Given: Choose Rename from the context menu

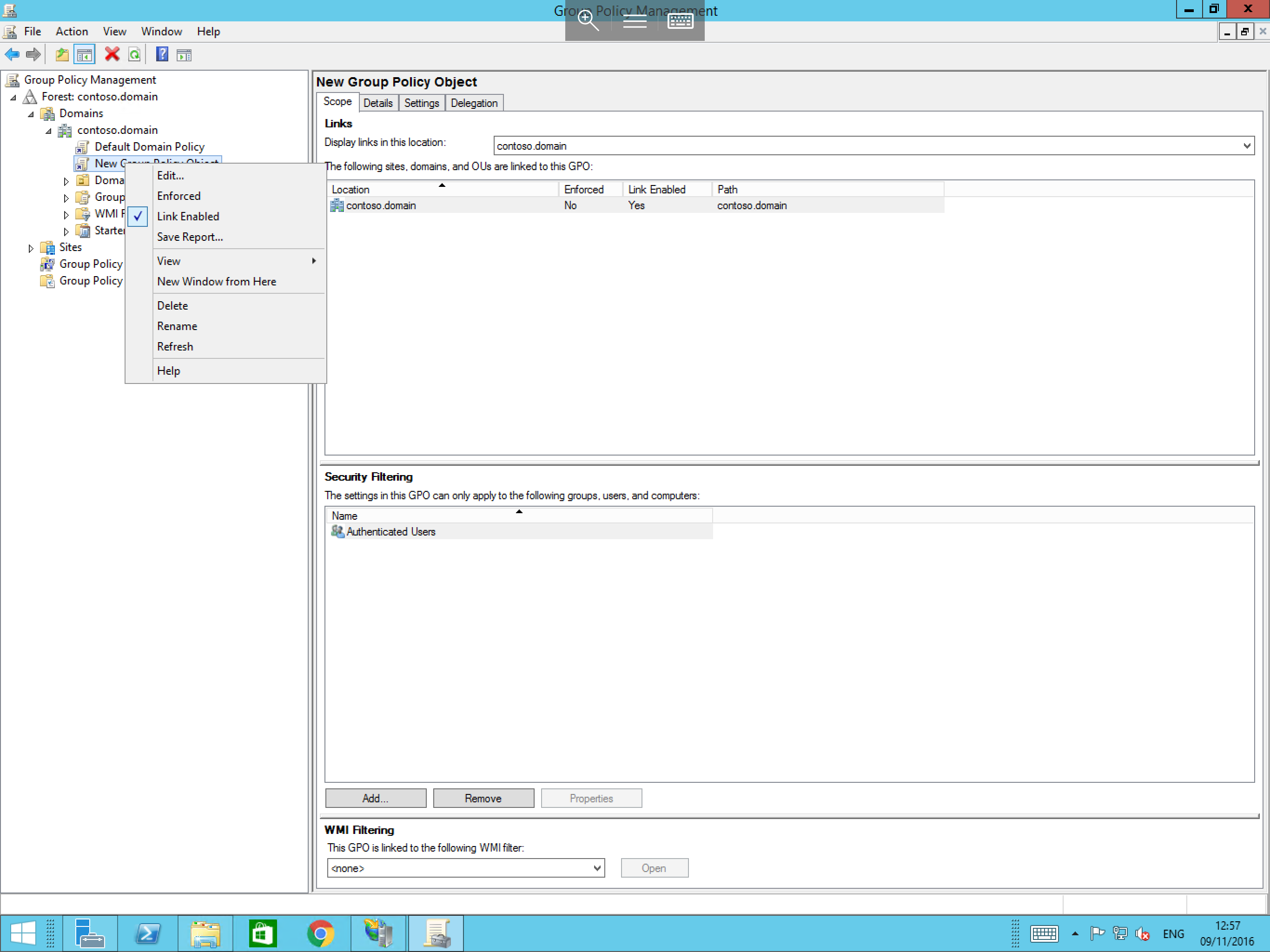Looking at the screenshot, I should click(225, 325).
